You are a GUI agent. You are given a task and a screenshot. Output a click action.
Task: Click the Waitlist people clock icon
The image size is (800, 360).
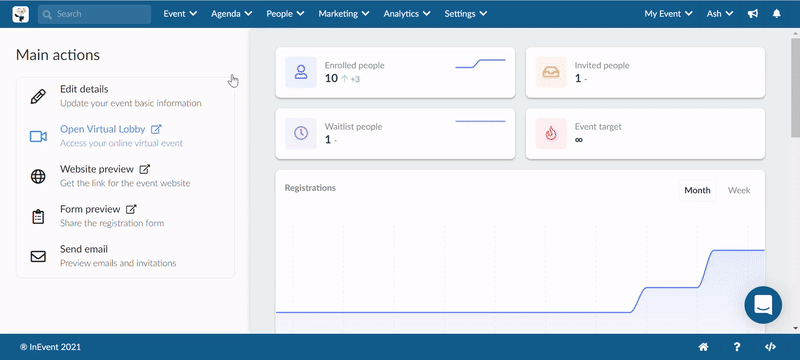tap(301, 134)
